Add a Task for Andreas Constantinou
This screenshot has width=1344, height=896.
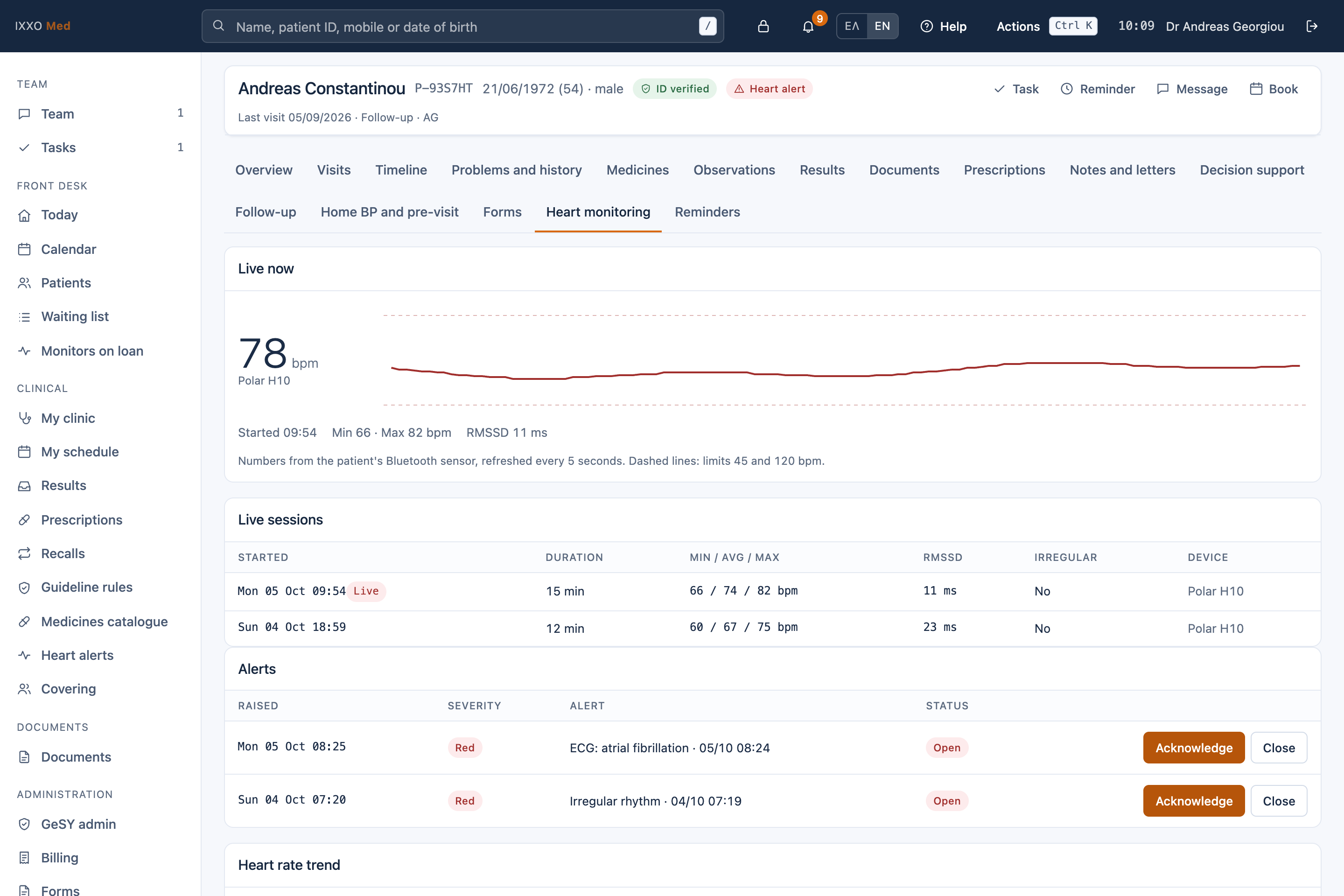[1016, 89]
